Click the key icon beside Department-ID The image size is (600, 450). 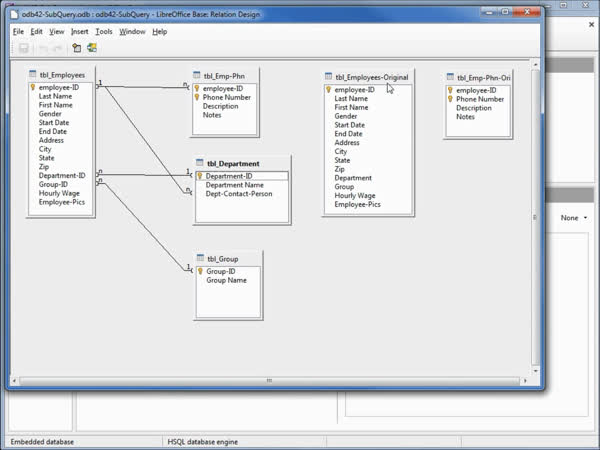200,176
